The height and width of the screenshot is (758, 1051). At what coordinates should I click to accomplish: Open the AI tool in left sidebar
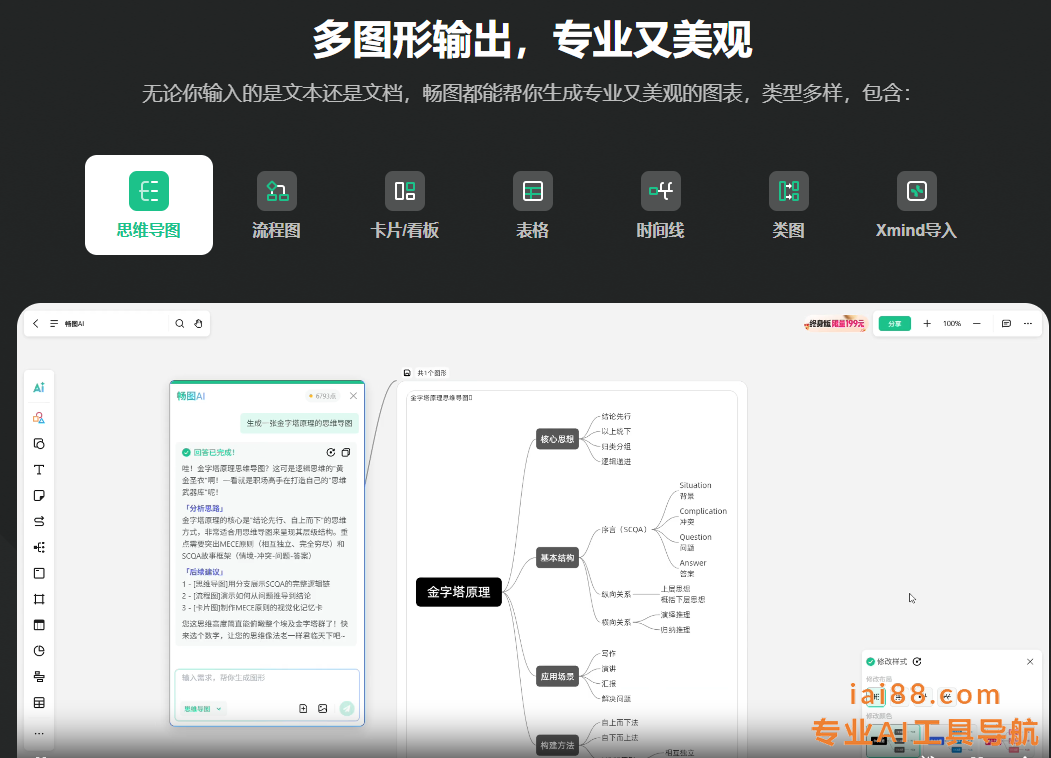39,387
